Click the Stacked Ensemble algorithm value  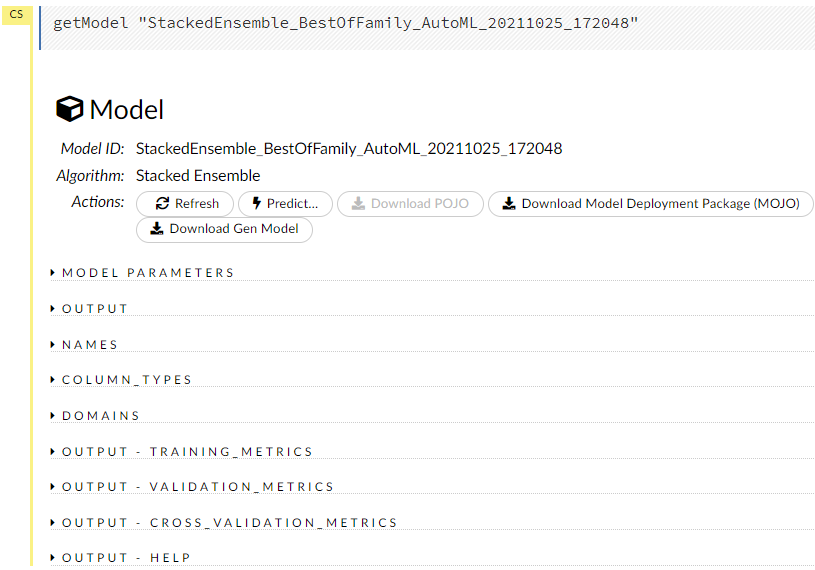(x=197, y=176)
